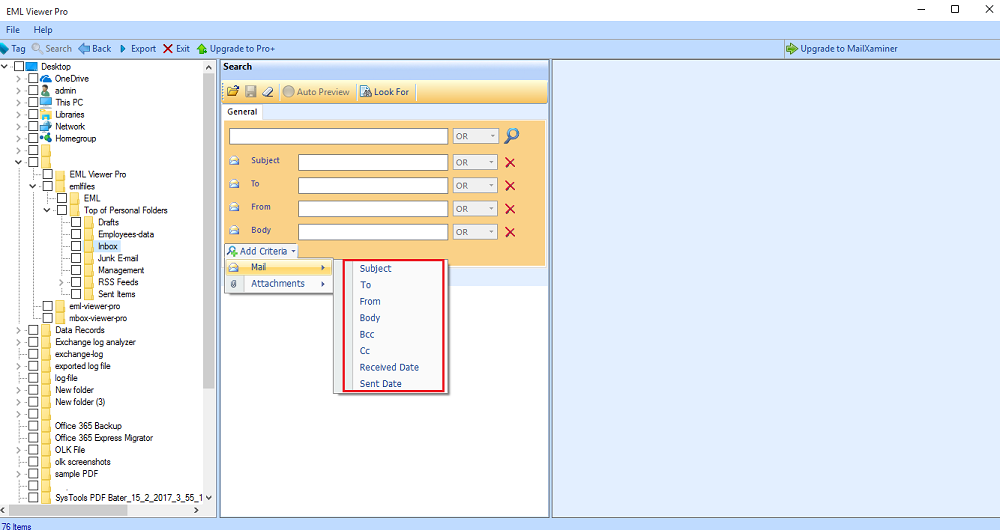Collapse the emlfiles tree node
The image size is (1000, 530).
click(33, 186)
